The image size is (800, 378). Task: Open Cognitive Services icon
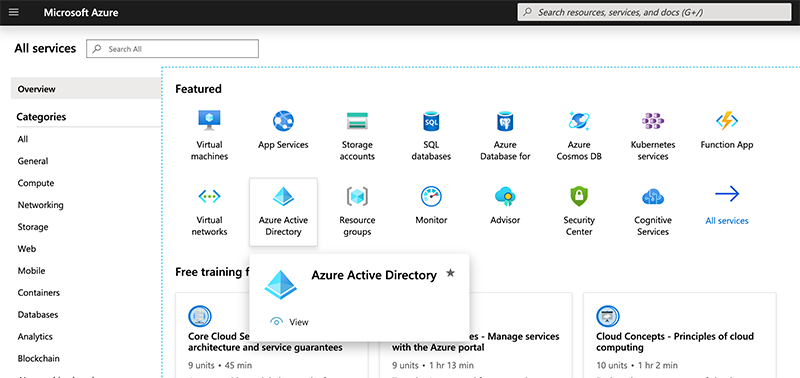(653, 196)
